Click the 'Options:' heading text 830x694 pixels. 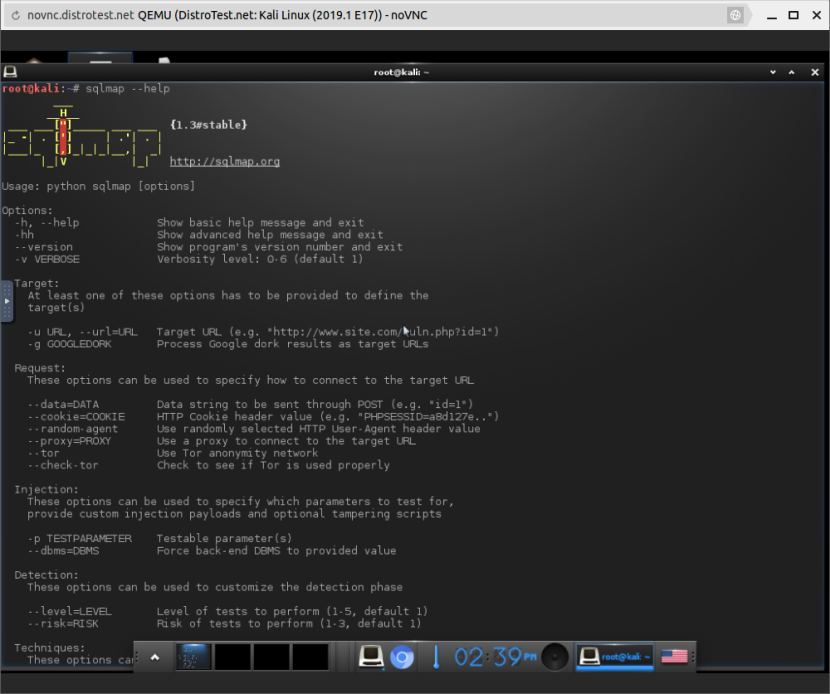pos(27,210)
